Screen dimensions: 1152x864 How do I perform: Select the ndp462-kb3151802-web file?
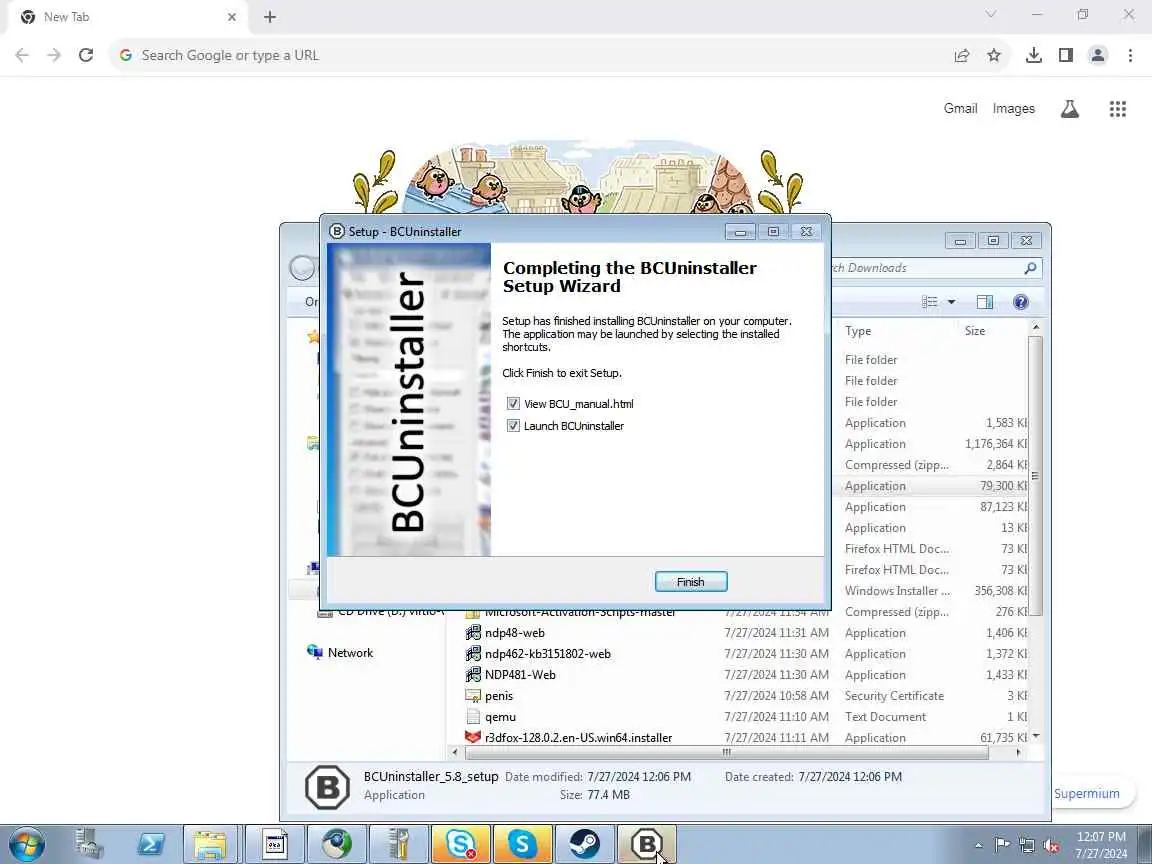pos(547,654)
